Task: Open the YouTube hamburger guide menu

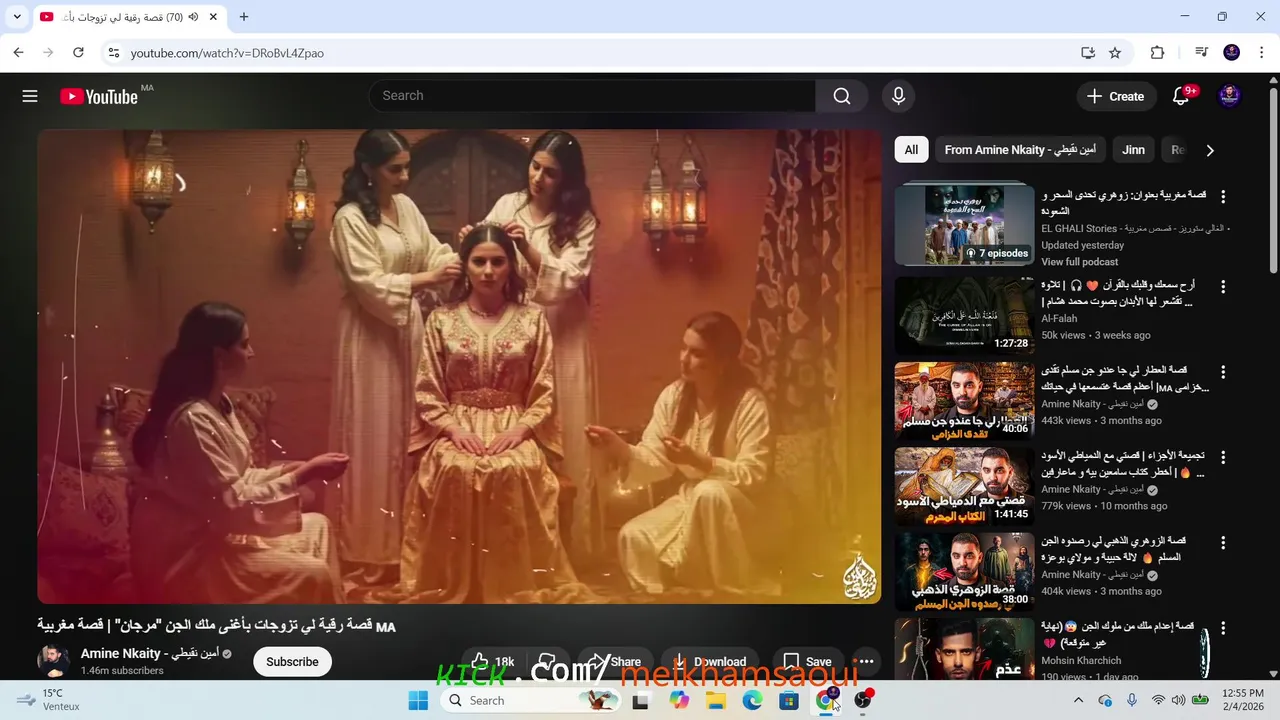Action: pos(30,96)
